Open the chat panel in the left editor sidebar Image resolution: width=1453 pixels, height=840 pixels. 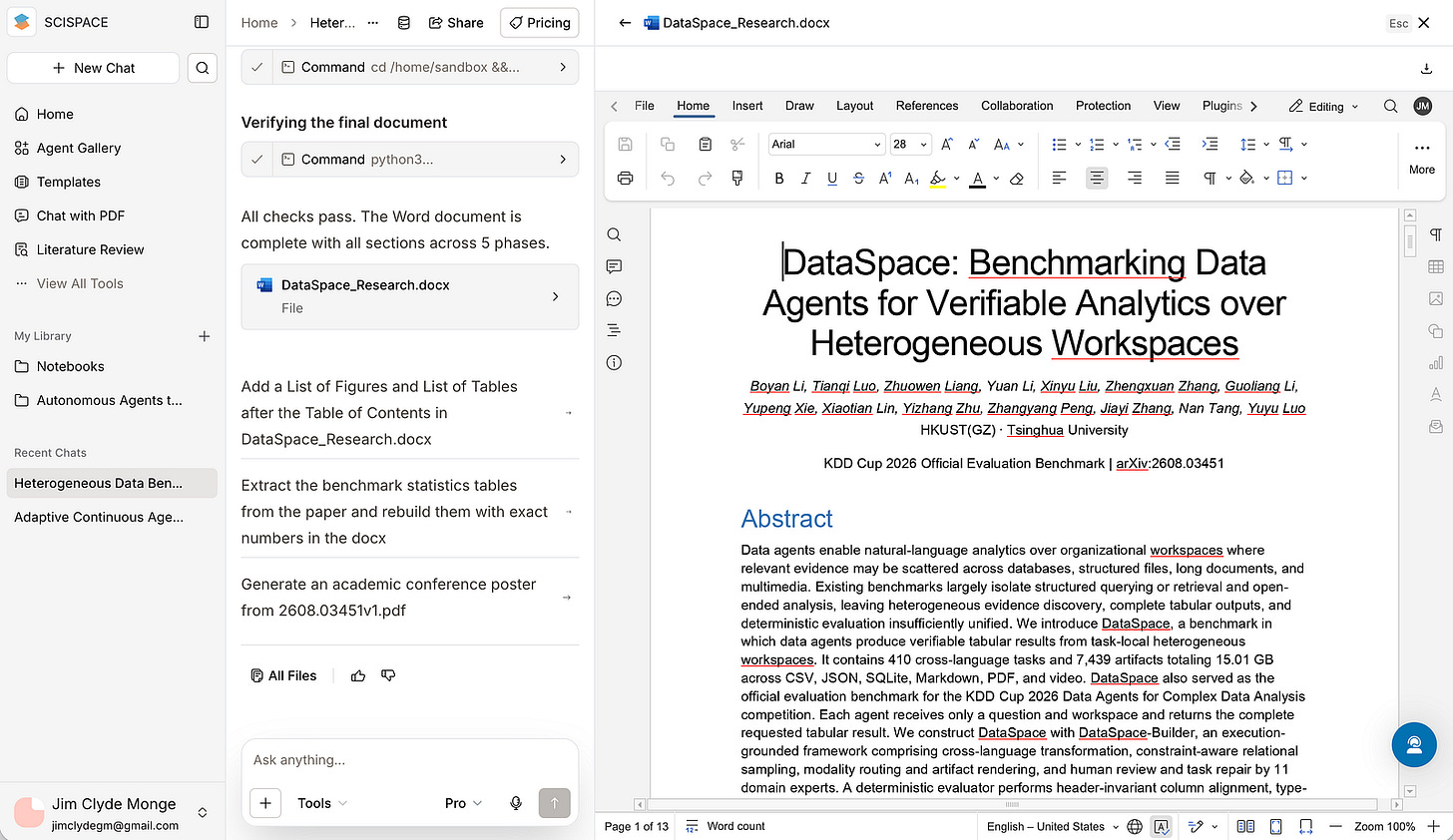pos(614,298)
